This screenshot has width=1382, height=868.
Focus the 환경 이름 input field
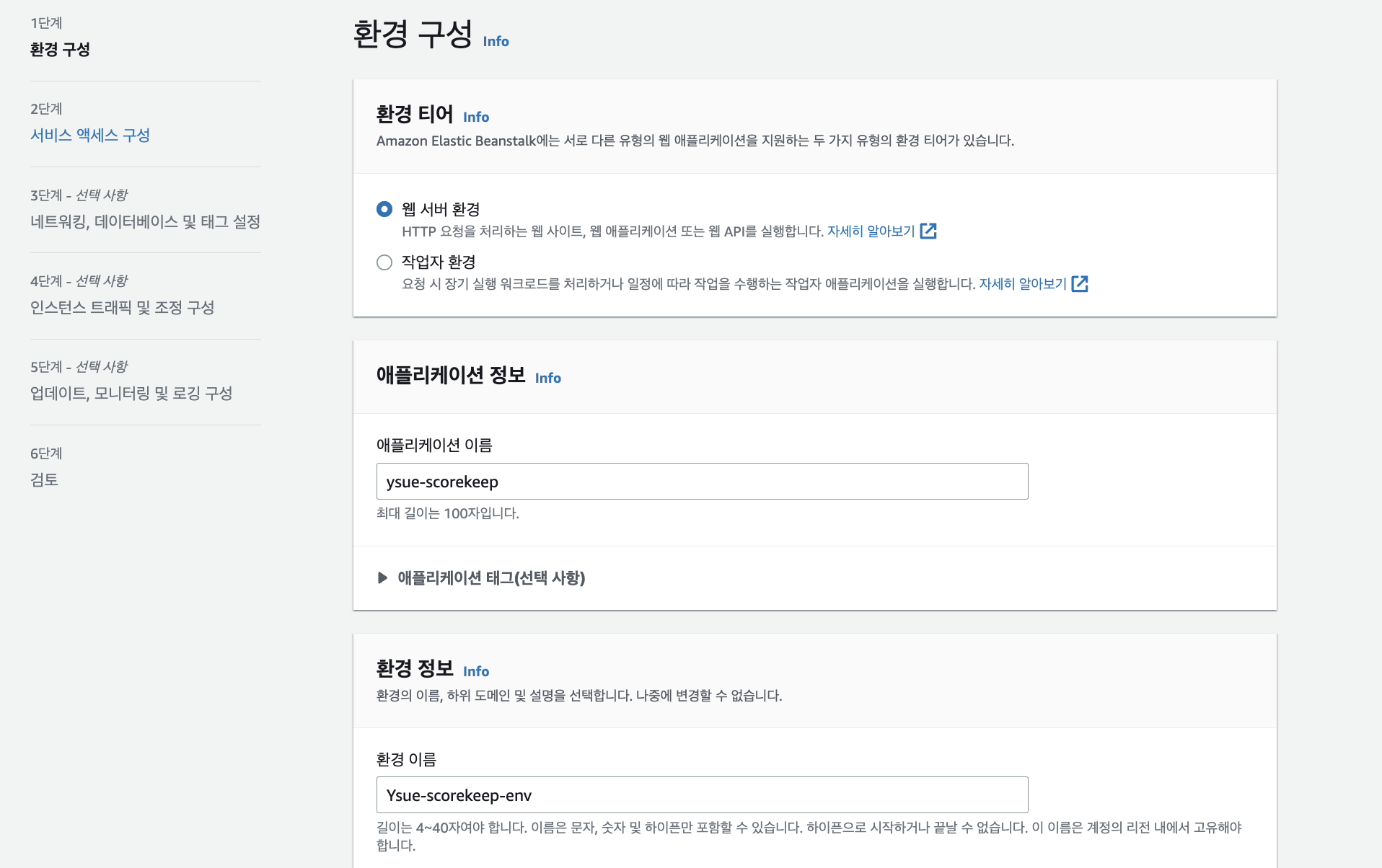[x=703, y=795]
